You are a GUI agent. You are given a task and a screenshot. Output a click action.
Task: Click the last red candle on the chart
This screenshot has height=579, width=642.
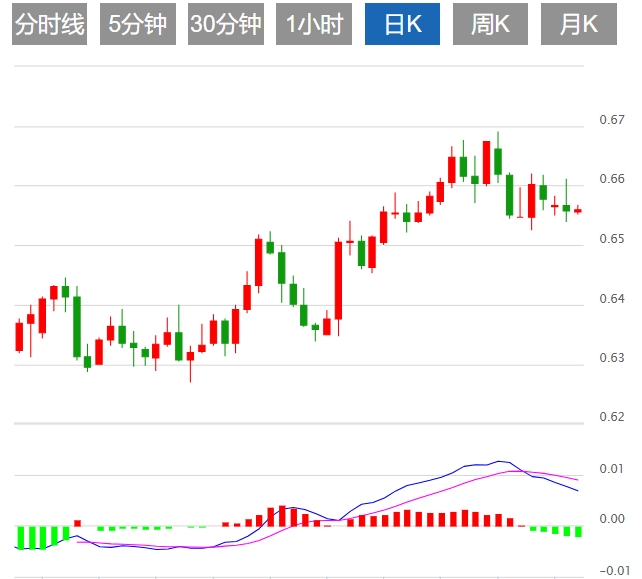click(x=578, y=210)
